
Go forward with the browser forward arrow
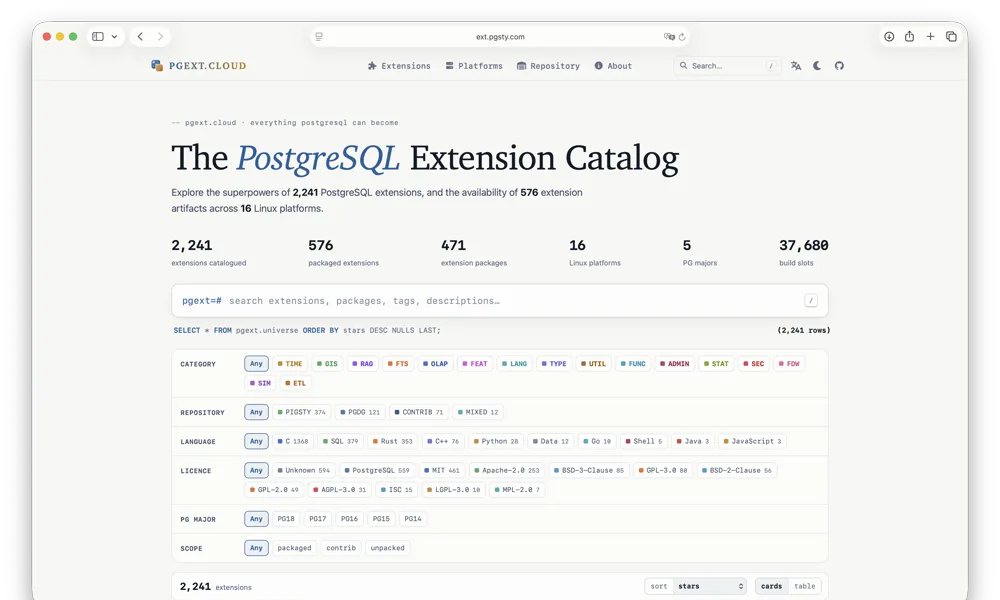pos(160,36)
